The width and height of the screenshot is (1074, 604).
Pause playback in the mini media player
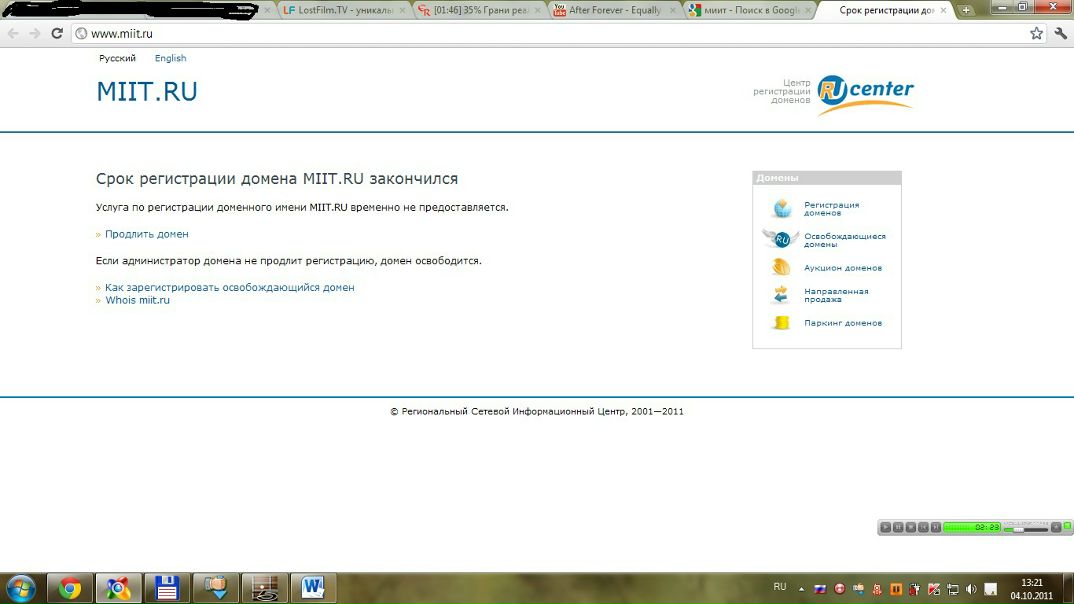point(898,527)
